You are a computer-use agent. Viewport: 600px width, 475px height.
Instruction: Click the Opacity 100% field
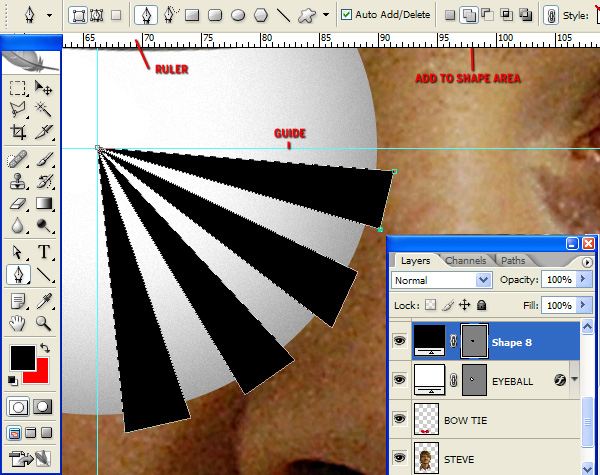pyautogui.click(x=559, y=279)
